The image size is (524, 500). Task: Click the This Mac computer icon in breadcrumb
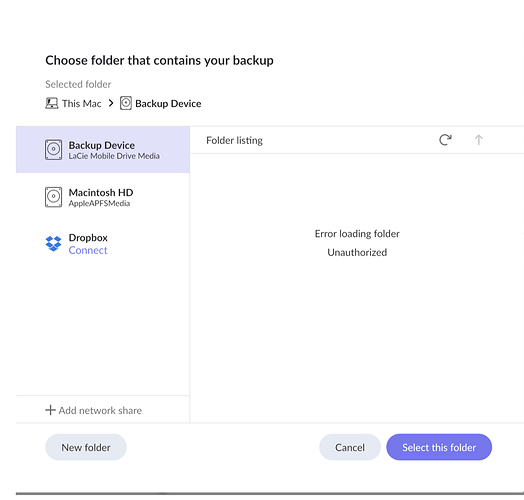pos(52,103)
